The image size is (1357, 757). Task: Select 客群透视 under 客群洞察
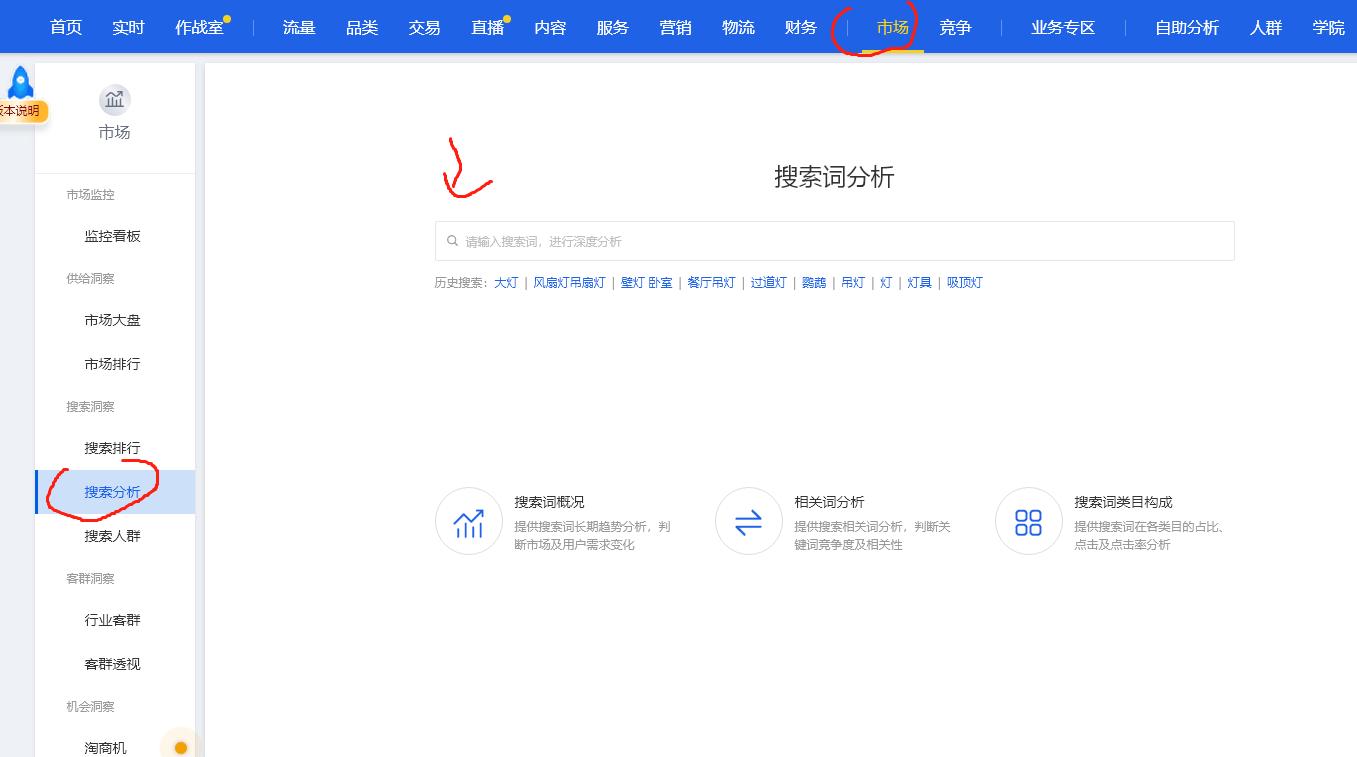click(113, 663)
